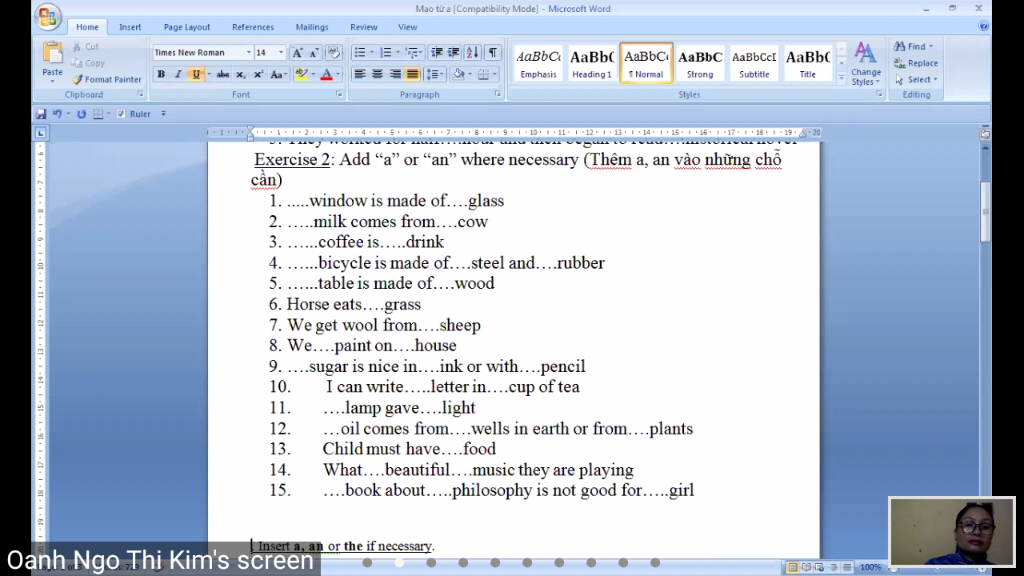Activate Format Painter
Image resolution: width=1024 pixels, height=576 pixels.
(106, 79)
